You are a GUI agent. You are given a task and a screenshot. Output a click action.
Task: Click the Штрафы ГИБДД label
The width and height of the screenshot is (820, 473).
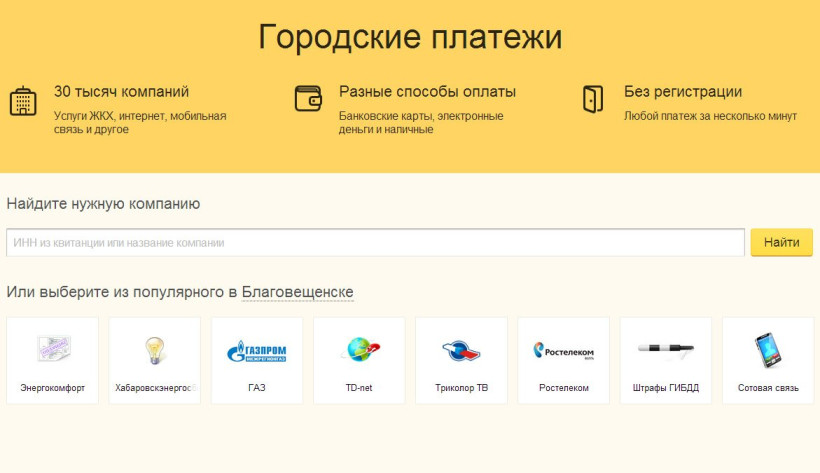665,387
